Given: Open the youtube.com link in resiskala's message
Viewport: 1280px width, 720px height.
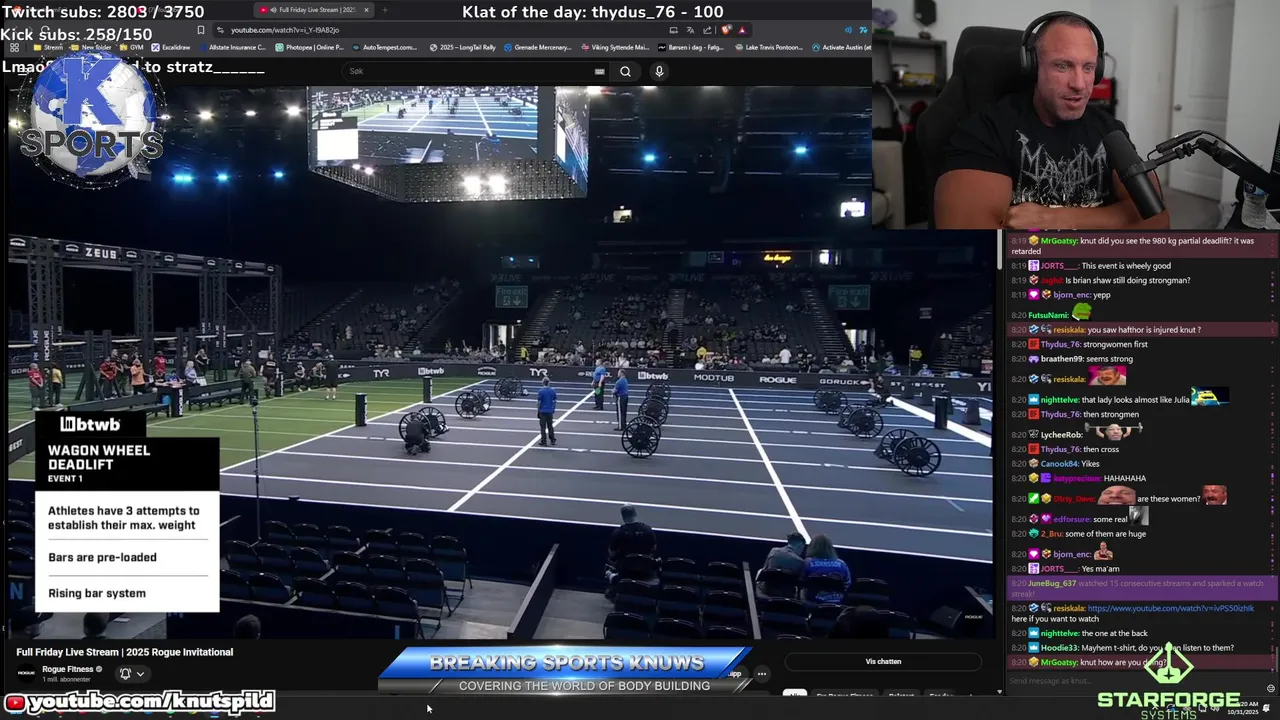Looking at the screenshot, I should pyautogui.click(x=1170, y=608).
